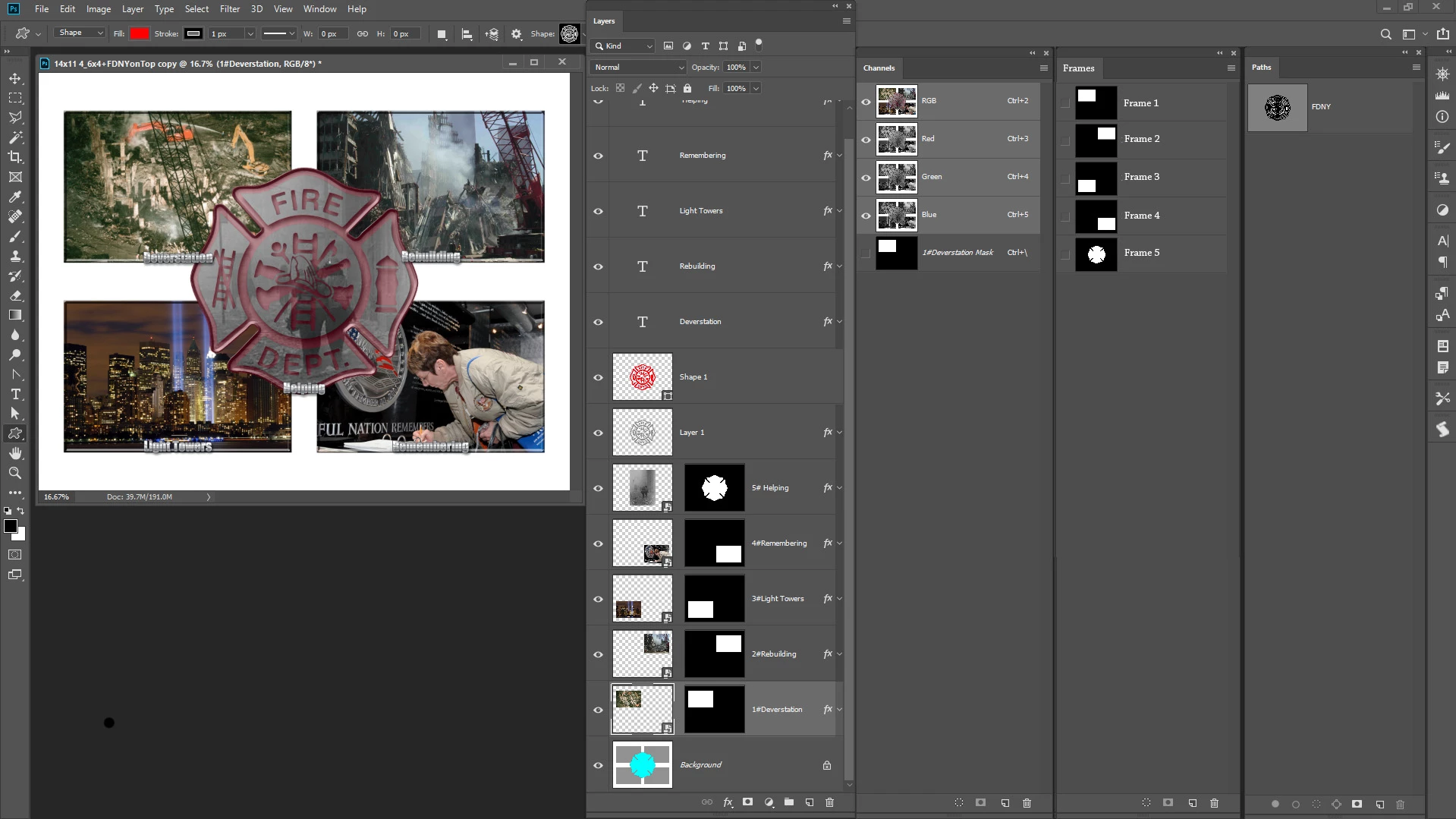Load channel as selection in Channels panel
This screenshot has height=819, width=1456.
[x=959, y=803]
